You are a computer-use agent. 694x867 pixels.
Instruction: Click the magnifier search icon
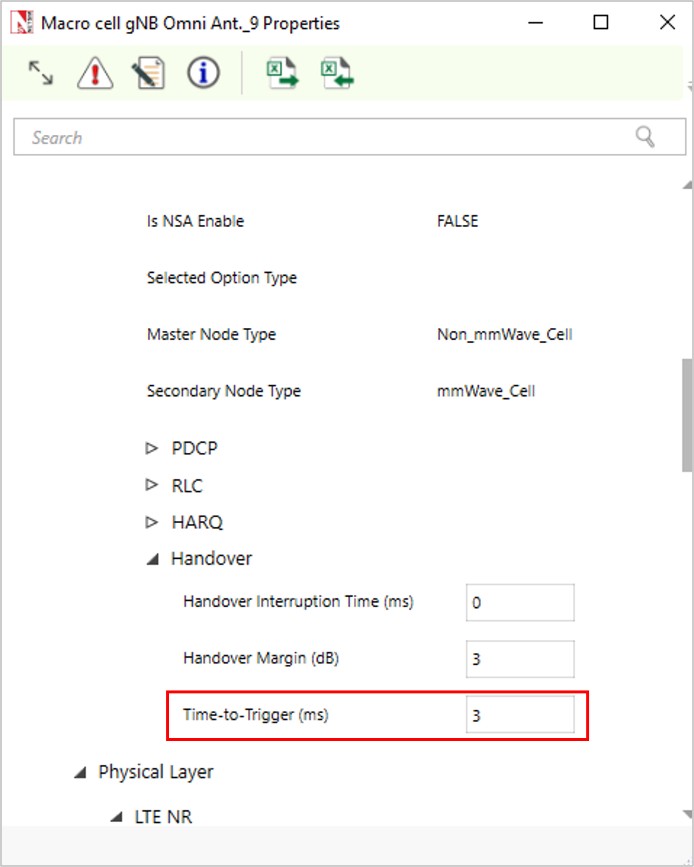646,137
